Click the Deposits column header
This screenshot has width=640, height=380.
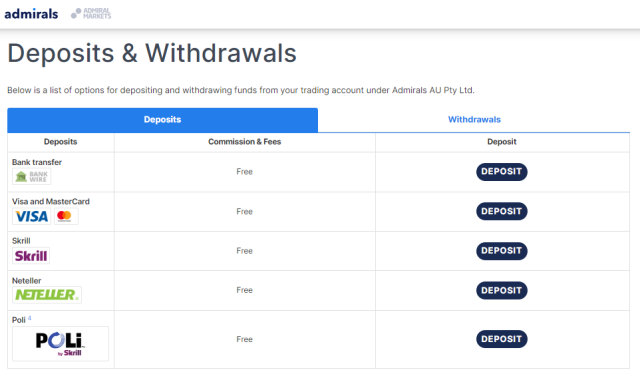(x=60, y=142)
